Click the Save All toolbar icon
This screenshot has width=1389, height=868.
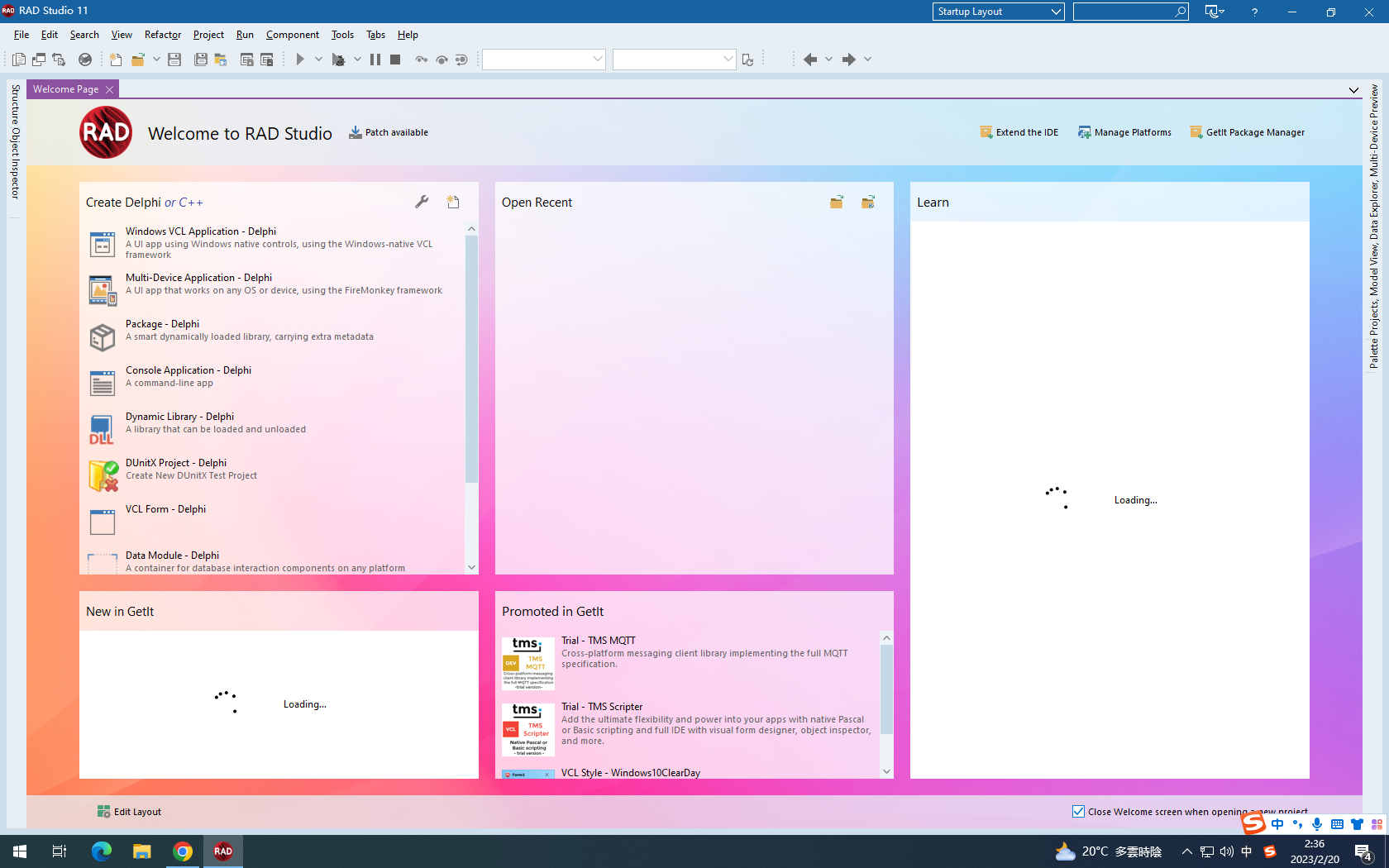point(201,60)
